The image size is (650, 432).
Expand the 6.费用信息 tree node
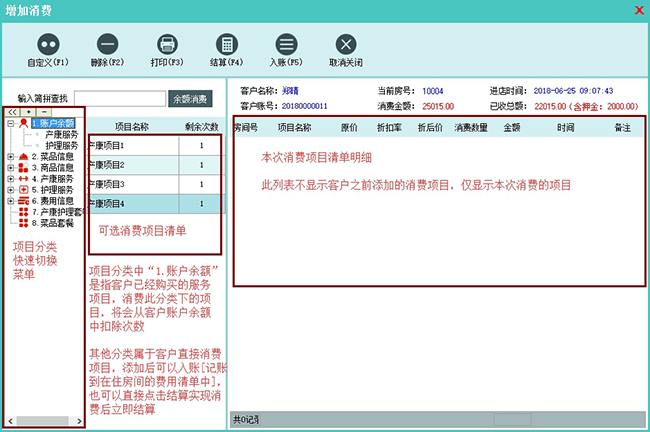click(x=11, y=200)
